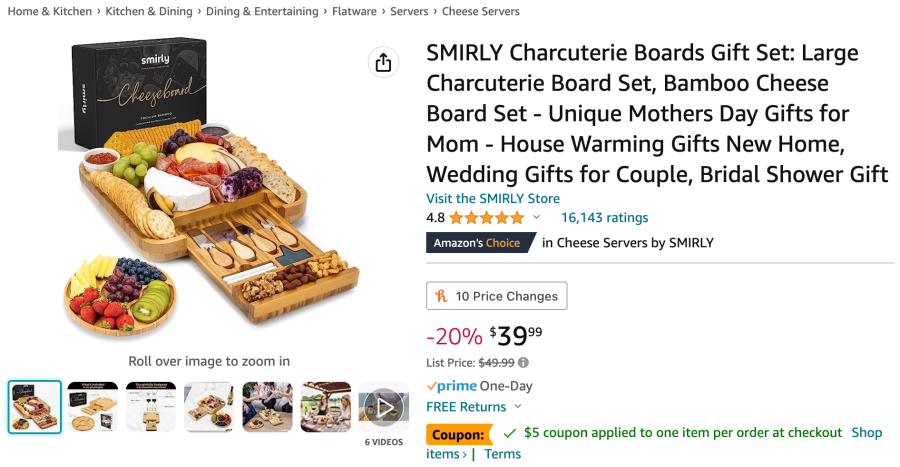Open the Flatware breadcrumb category
The height and width of the screenshot is (467, 900).
(x=354, y=12)
